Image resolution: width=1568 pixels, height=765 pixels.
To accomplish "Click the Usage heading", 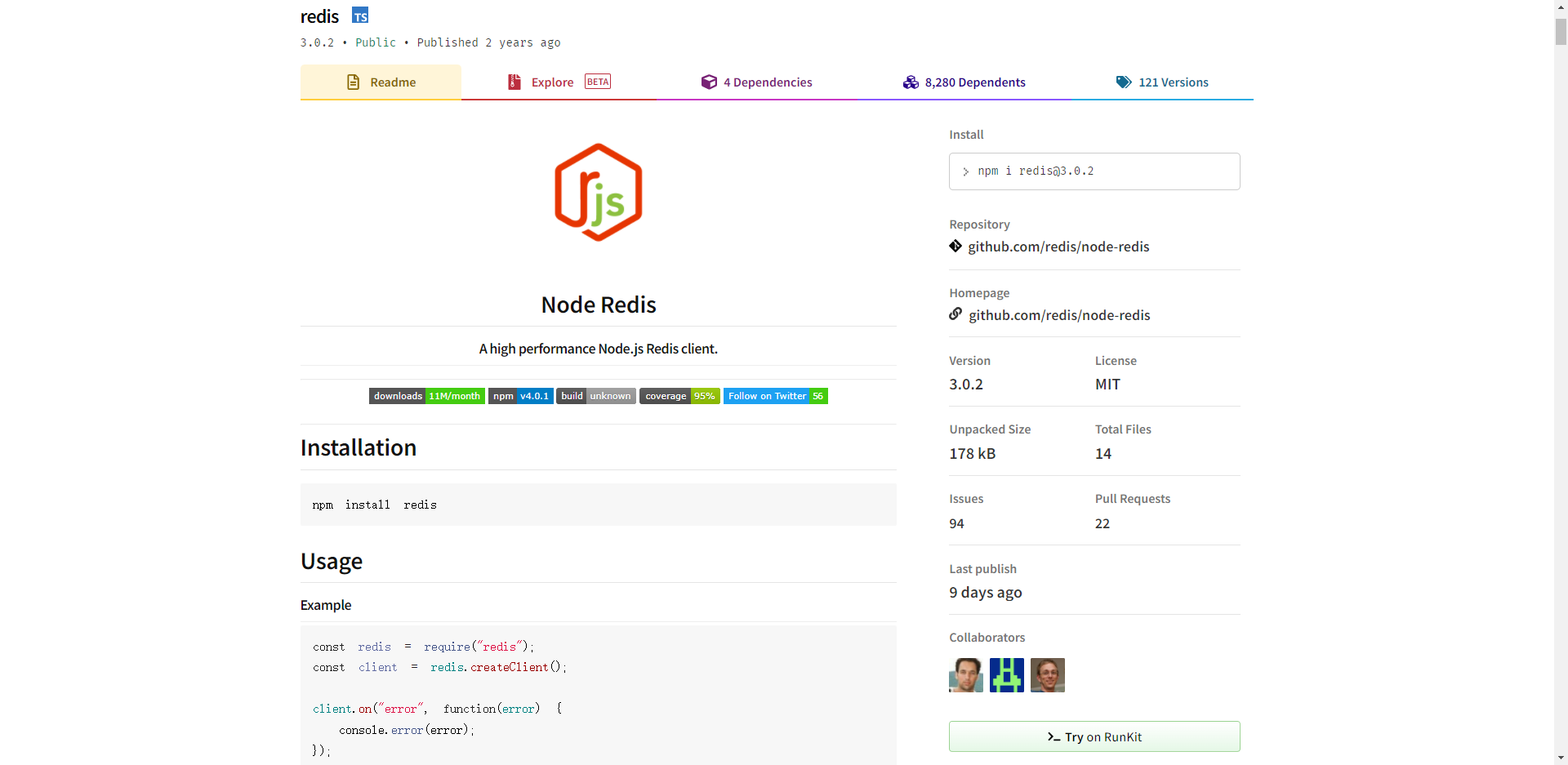I will (x=332, y=561).
